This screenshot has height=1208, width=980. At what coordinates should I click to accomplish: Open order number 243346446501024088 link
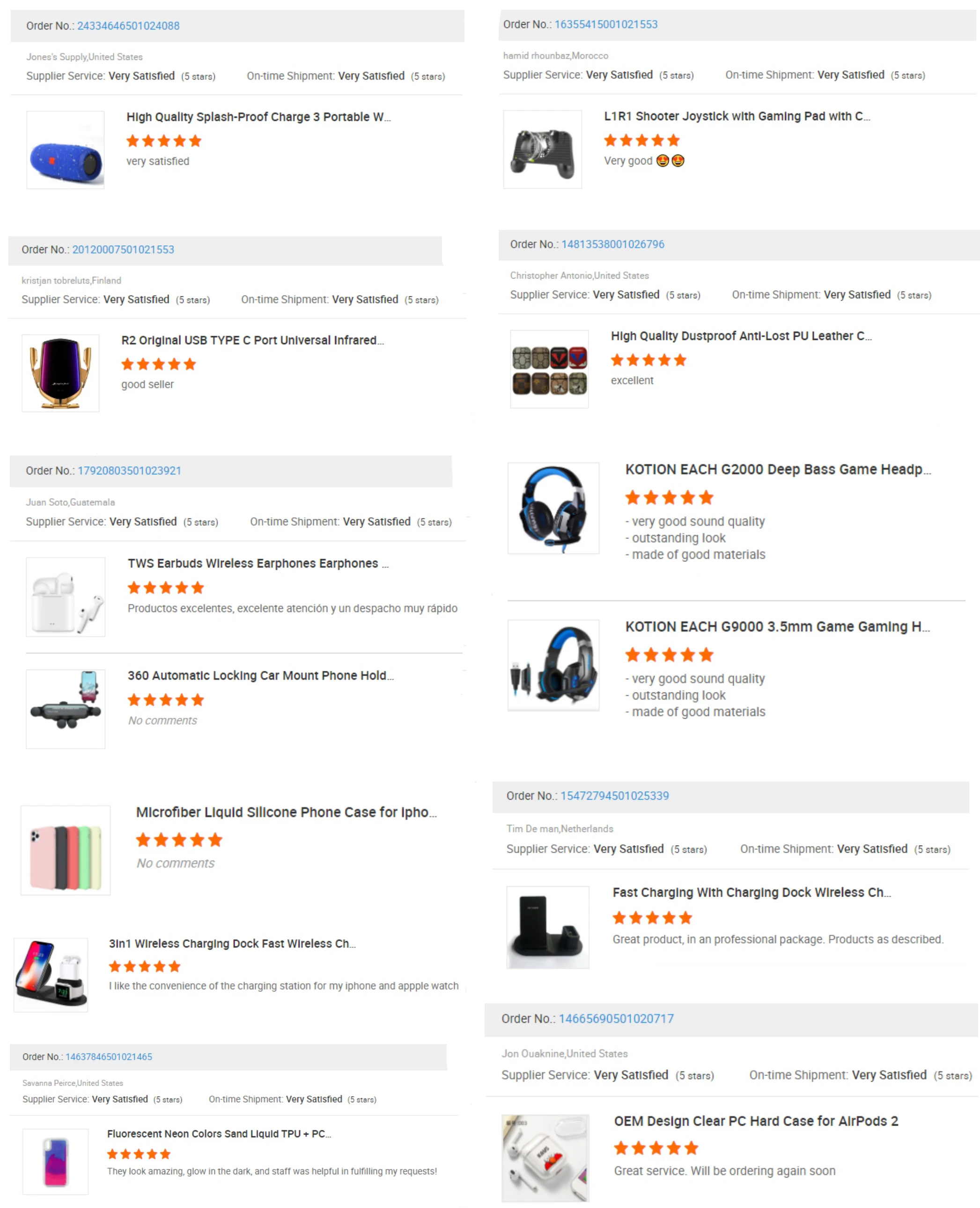click(128, 26)
